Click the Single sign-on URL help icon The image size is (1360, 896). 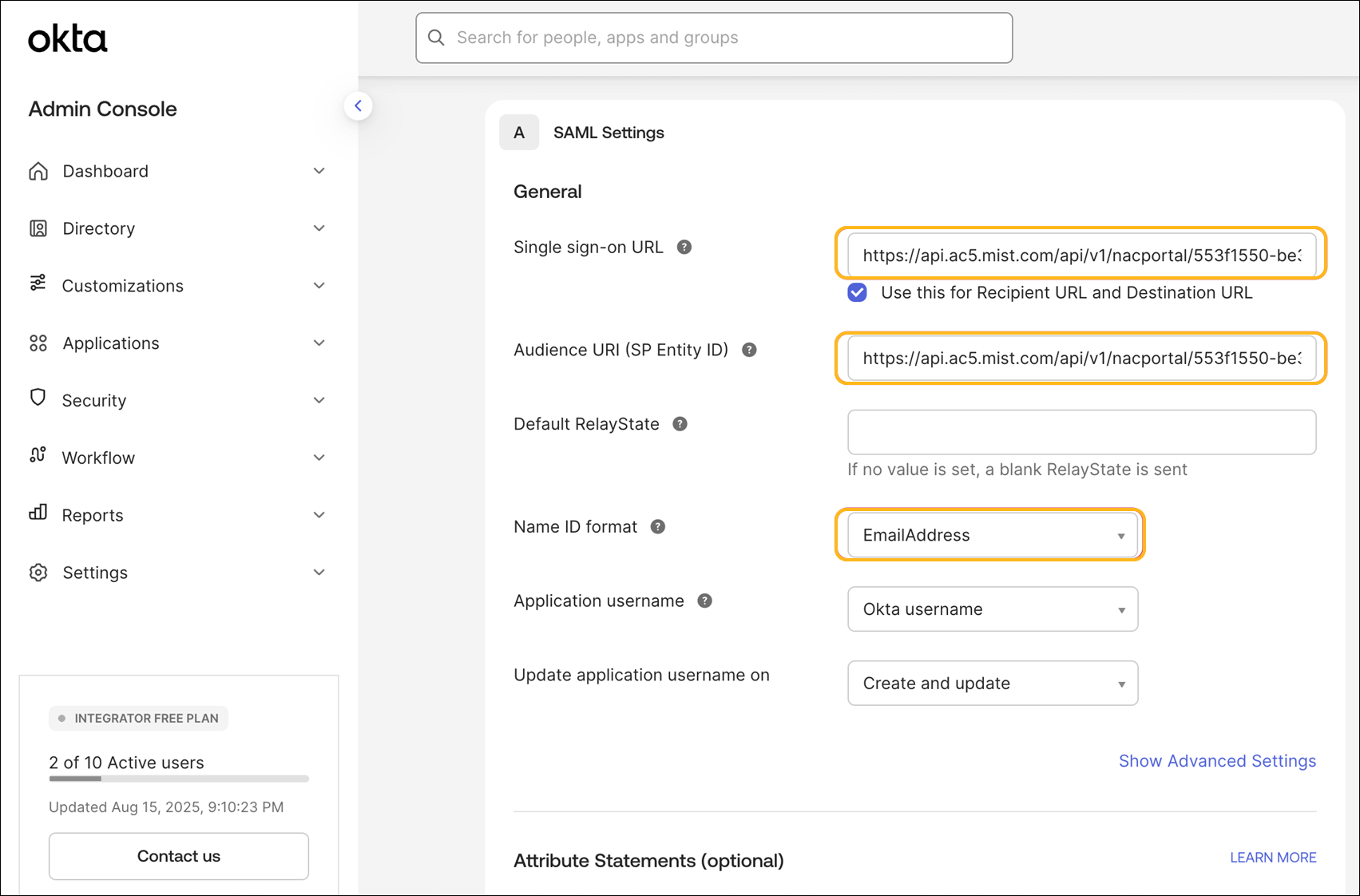[x=684, y=248]
